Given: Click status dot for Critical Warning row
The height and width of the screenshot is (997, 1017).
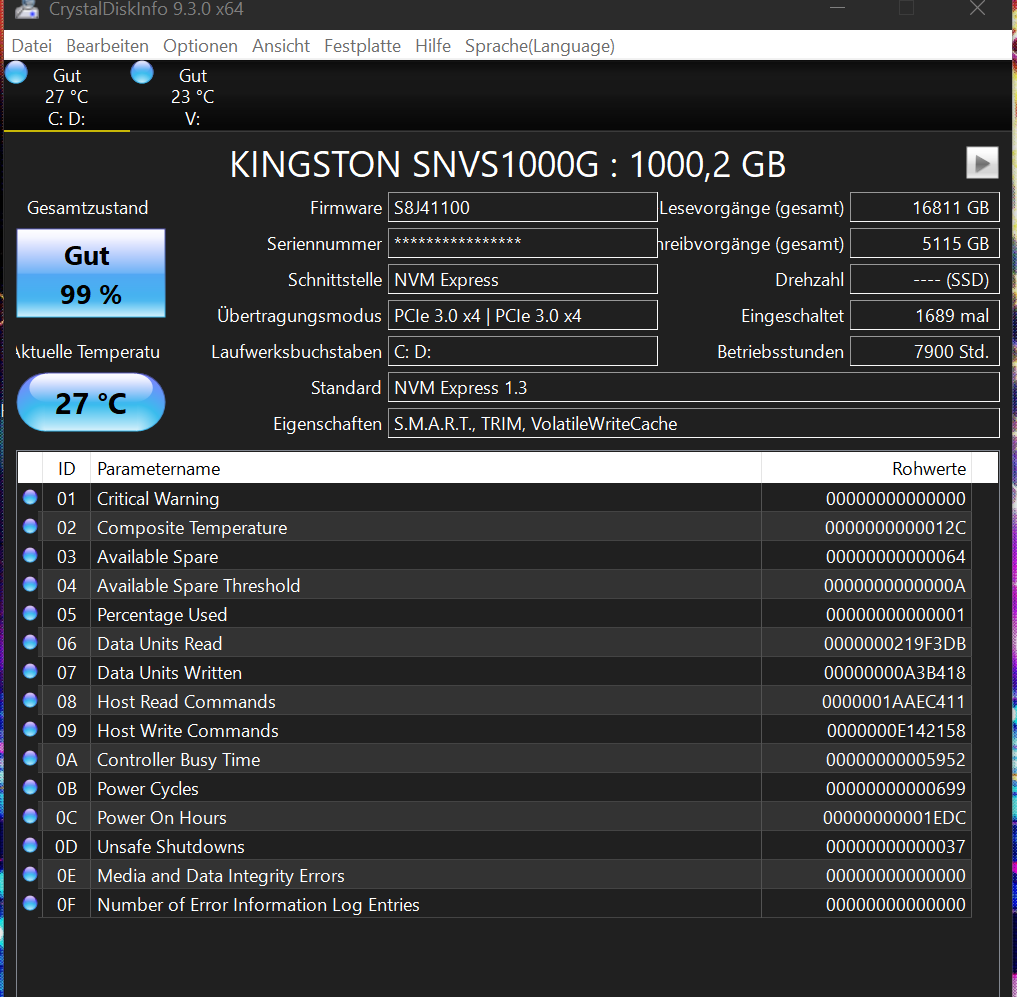Looking at the screenshot, I should pyautogui.click(x=30, y=498).
